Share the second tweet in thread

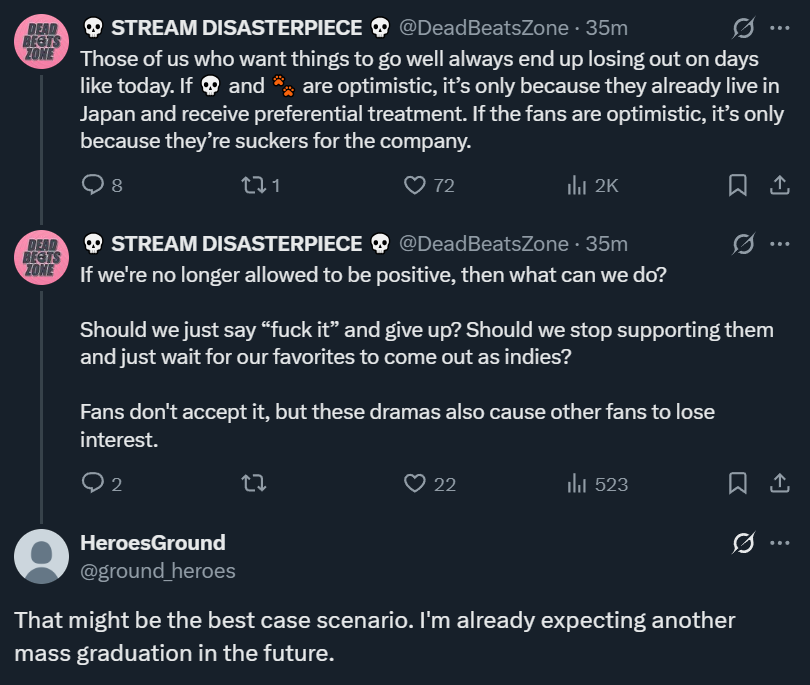point(780,484)
